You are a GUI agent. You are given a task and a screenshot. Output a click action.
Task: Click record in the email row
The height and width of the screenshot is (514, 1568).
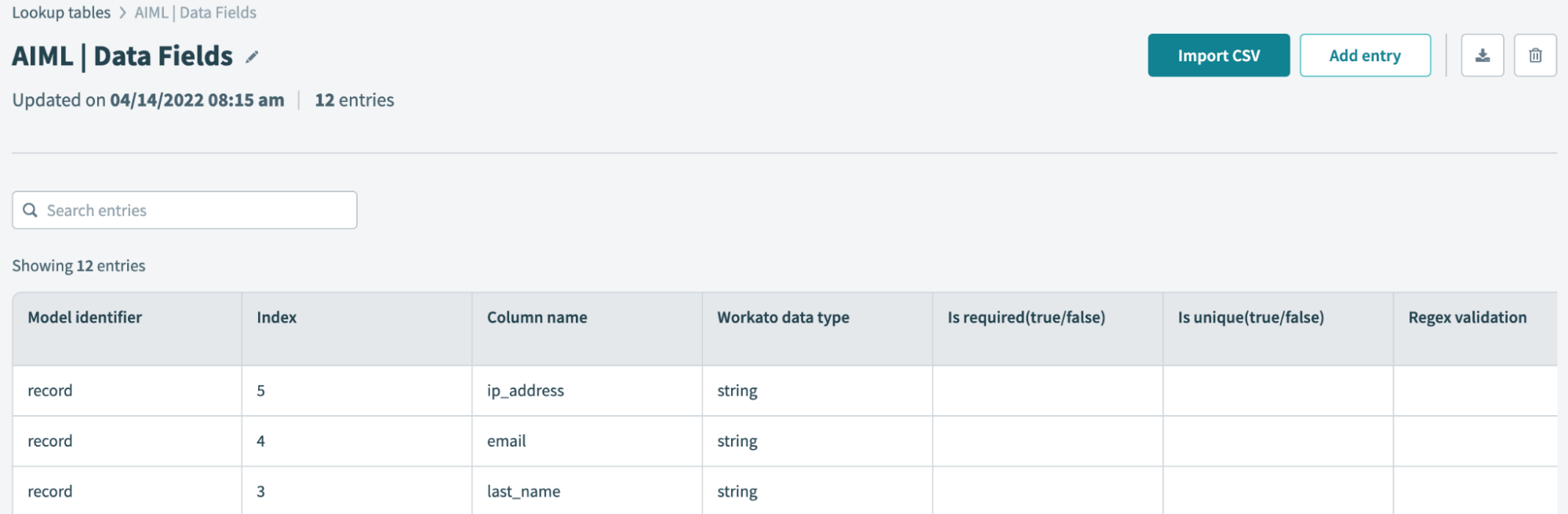pos(50,441)
